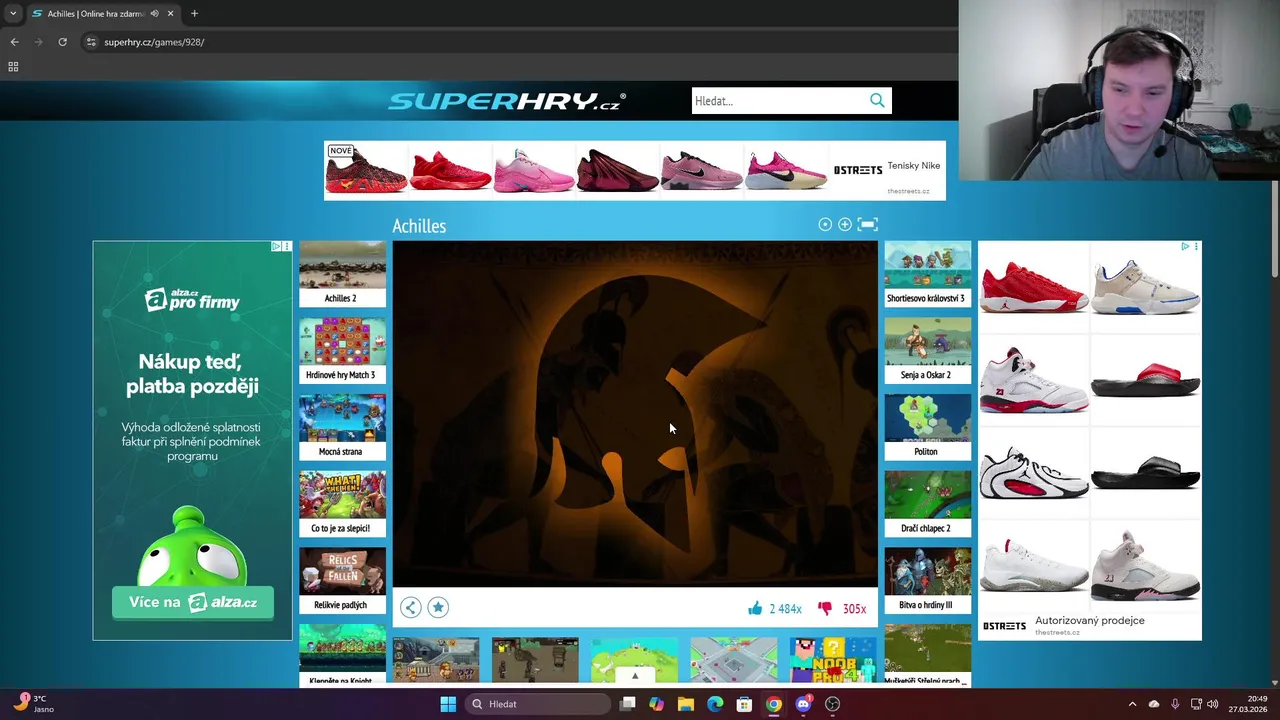The width and height of the screenshot is (1280, 720).
Task: Click Autorizovaný prodejce ad link
Action: [1090, 620]
